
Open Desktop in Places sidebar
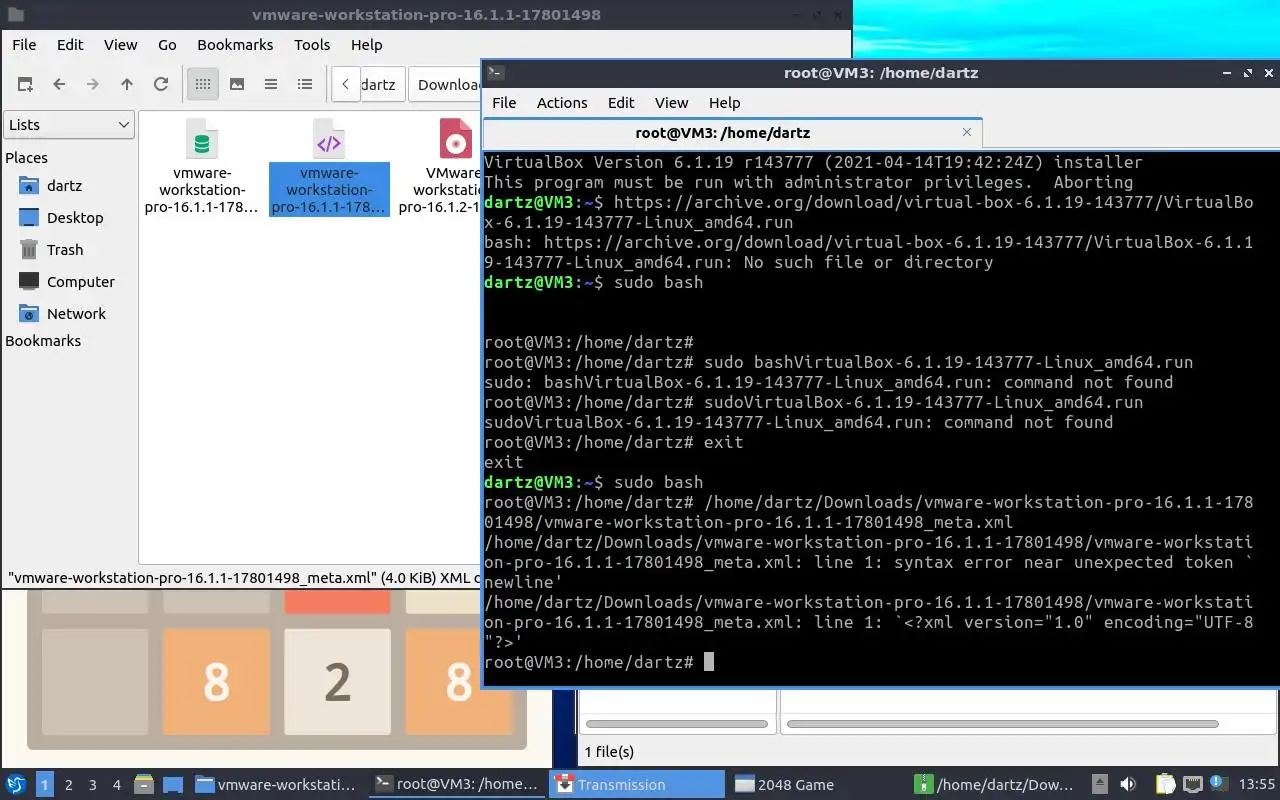[x=74, y=218]
